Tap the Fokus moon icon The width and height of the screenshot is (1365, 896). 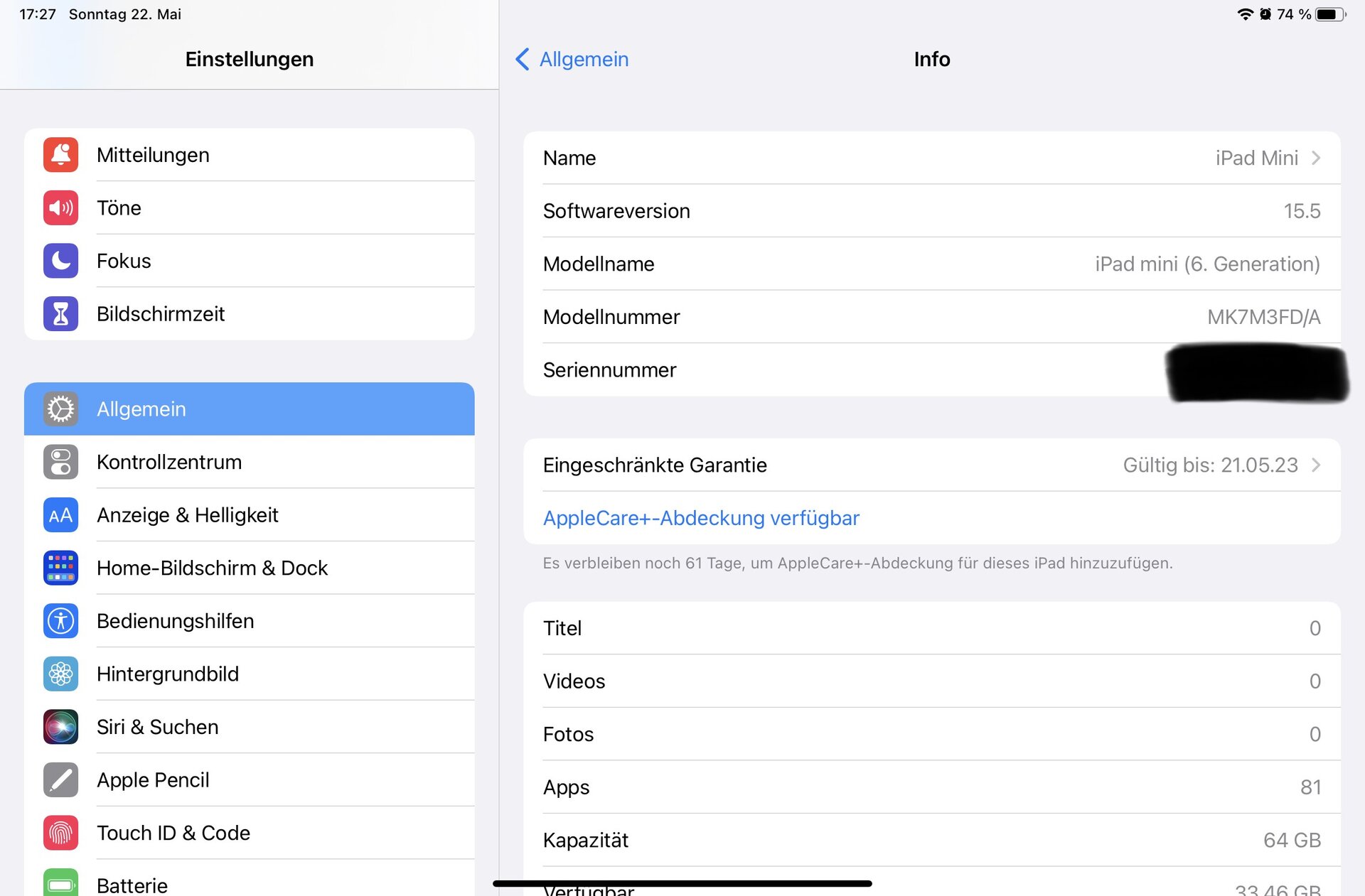tap(60, 261)
